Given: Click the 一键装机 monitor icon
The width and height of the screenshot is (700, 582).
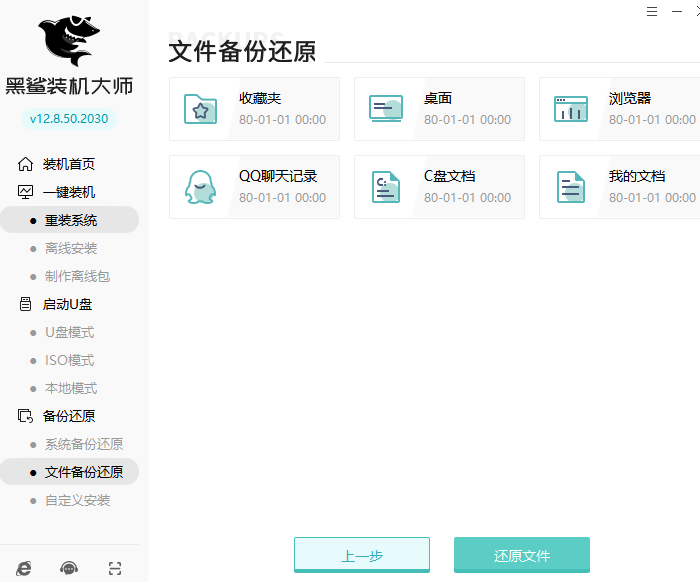Looking at the screenshot, I should point(25,192).
